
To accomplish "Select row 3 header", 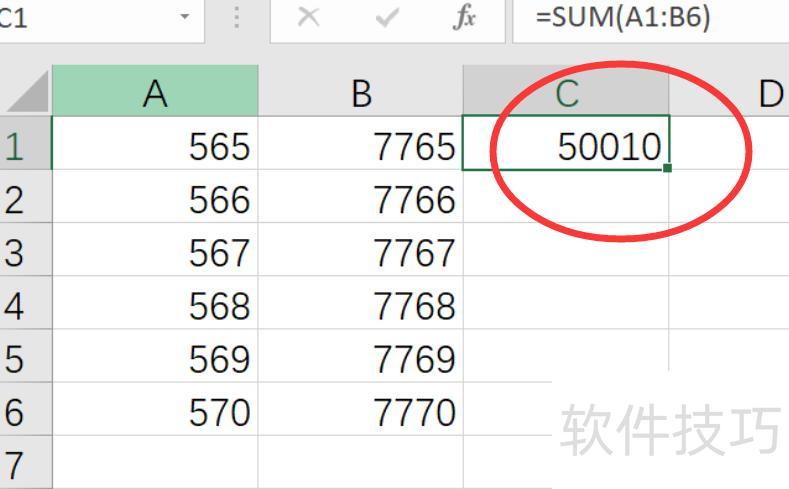I will 26,250.
